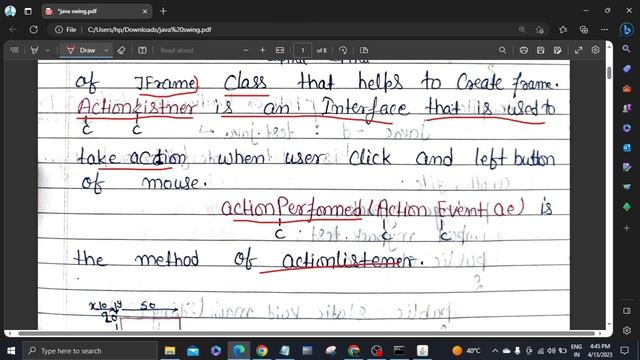This screenshot has height=360, width=640.
Task: Expand the Draw tool options dropdown
Action: [106, 50]
